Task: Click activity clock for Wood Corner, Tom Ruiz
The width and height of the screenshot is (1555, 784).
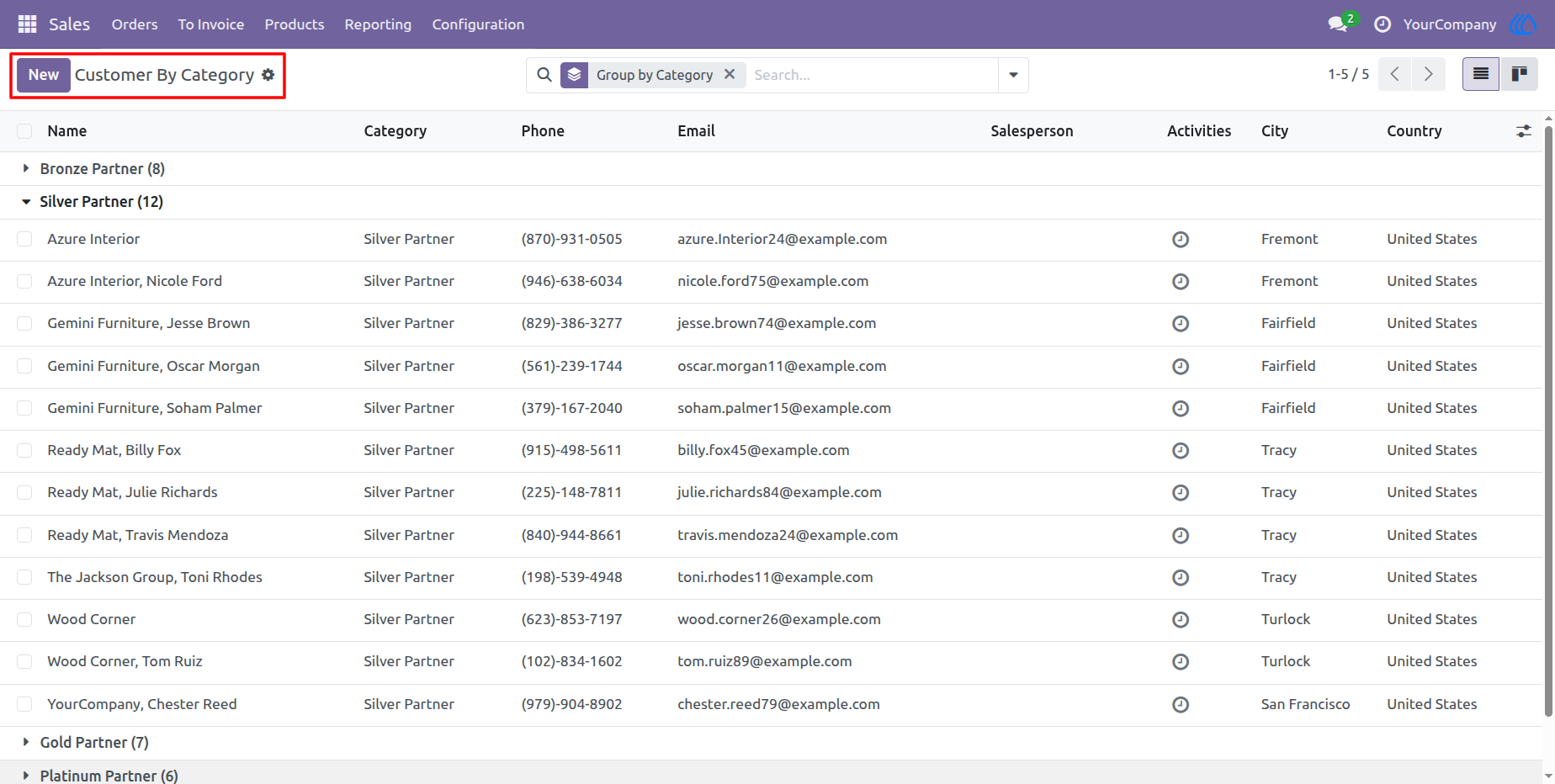Action: tap(1181, 662)
